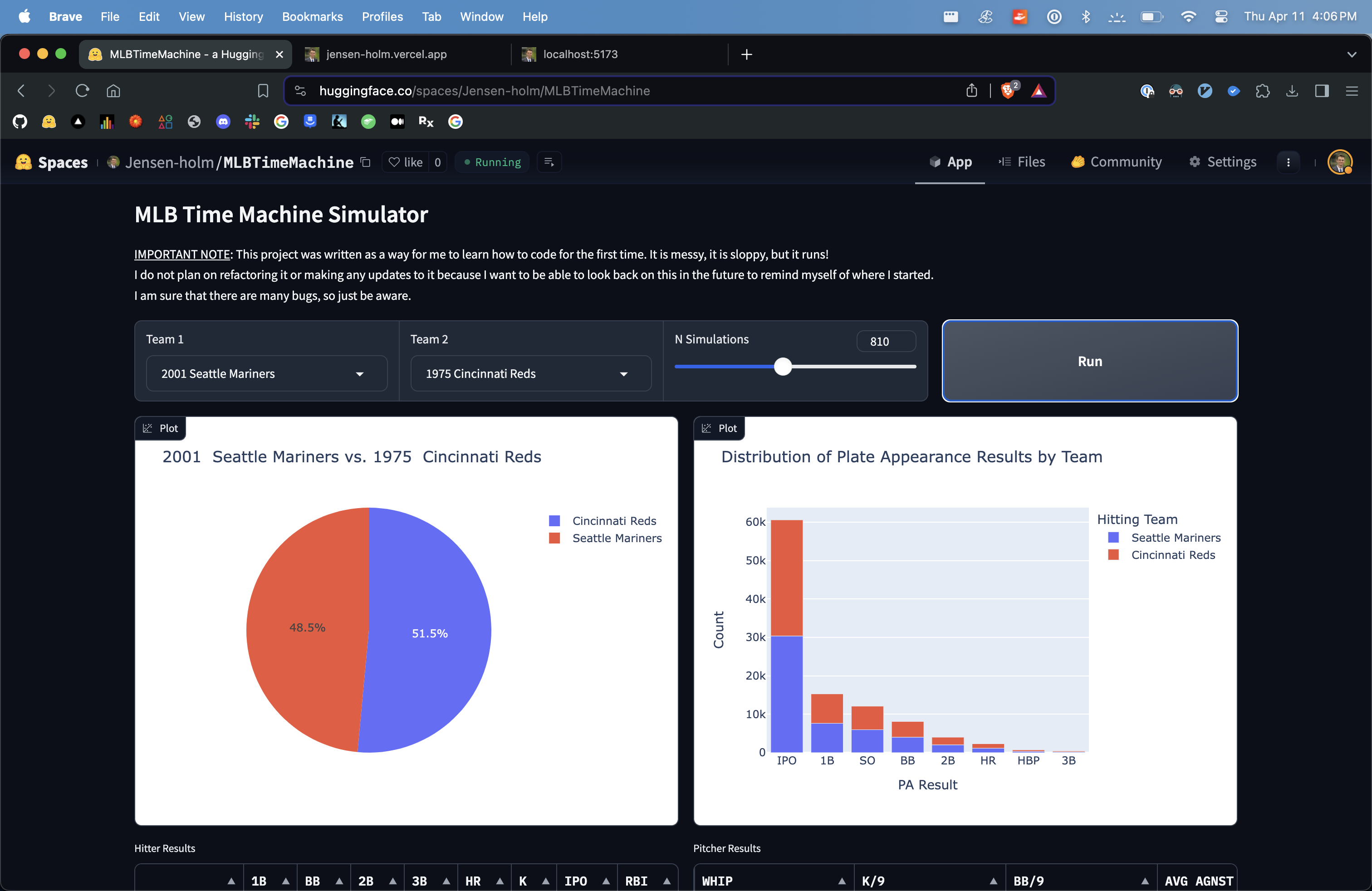Click the Brave Rewards triangle icon

[1039, 90]
